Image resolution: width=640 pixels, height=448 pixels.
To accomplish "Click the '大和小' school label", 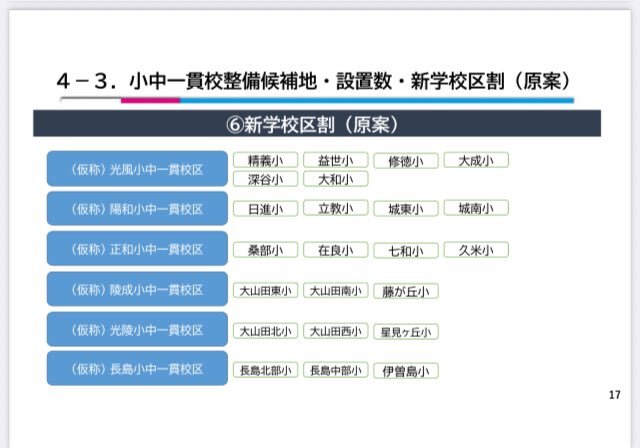I will (336, 179).
